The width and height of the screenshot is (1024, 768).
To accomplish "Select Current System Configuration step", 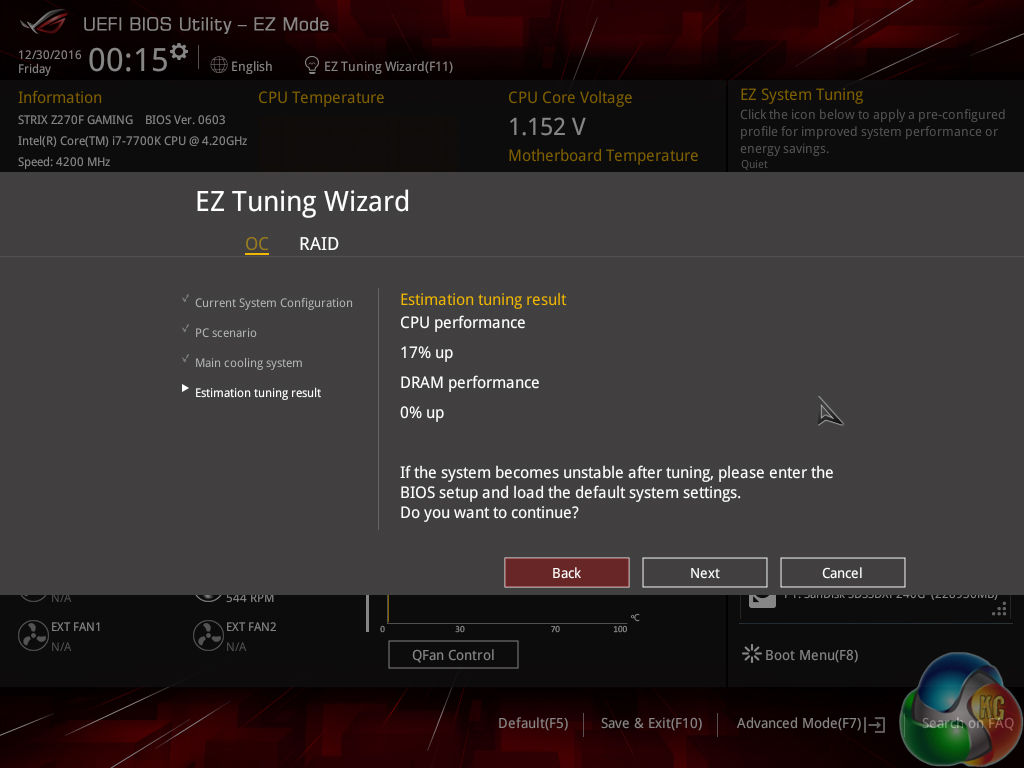I will [x=274, y=302].
